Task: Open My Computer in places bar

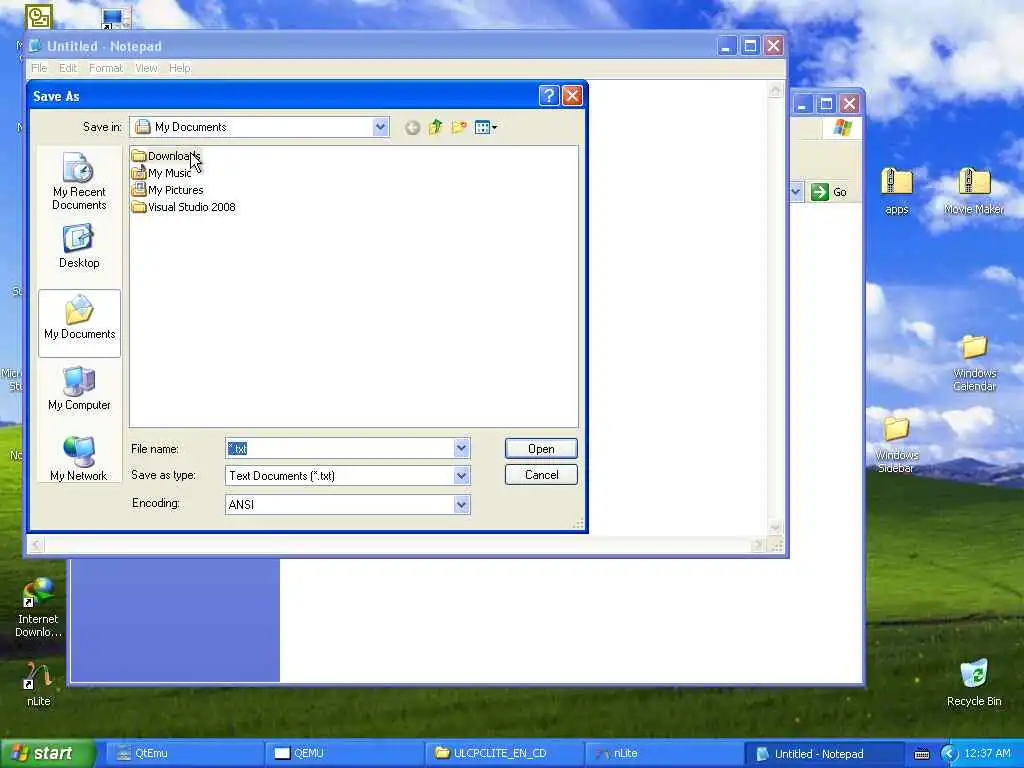Action: pyautogui.click(x=79, y=389)
